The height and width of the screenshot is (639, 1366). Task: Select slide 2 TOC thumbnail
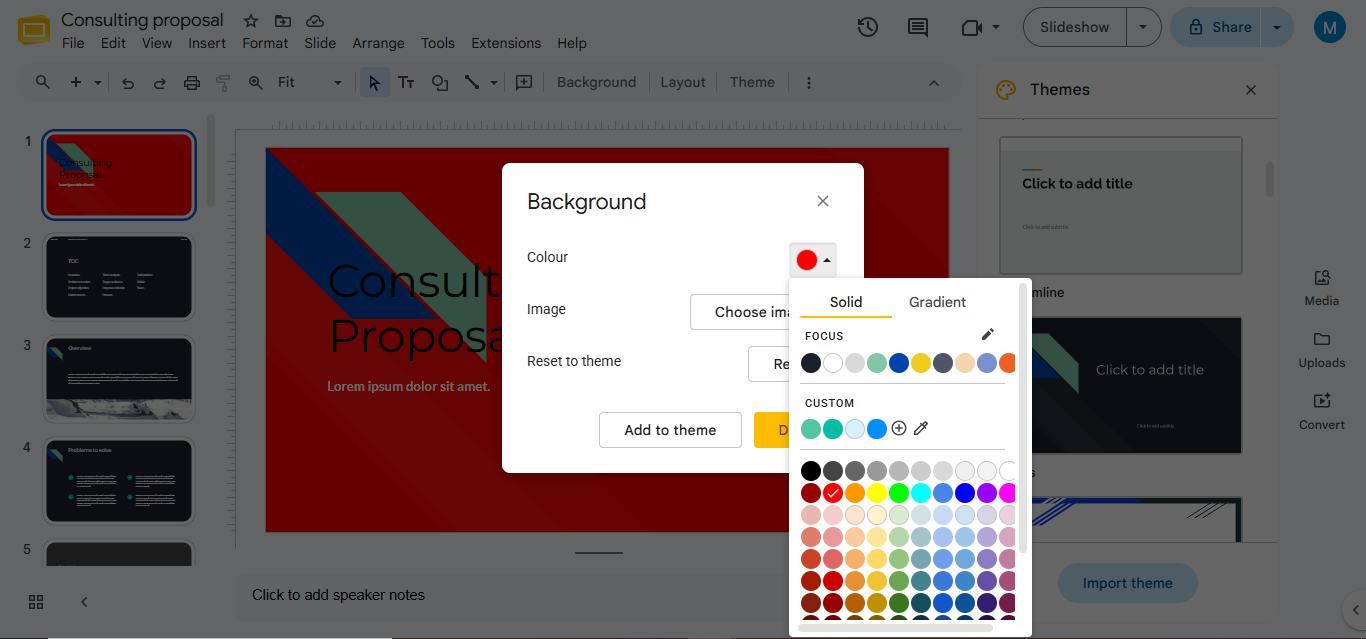119,277
